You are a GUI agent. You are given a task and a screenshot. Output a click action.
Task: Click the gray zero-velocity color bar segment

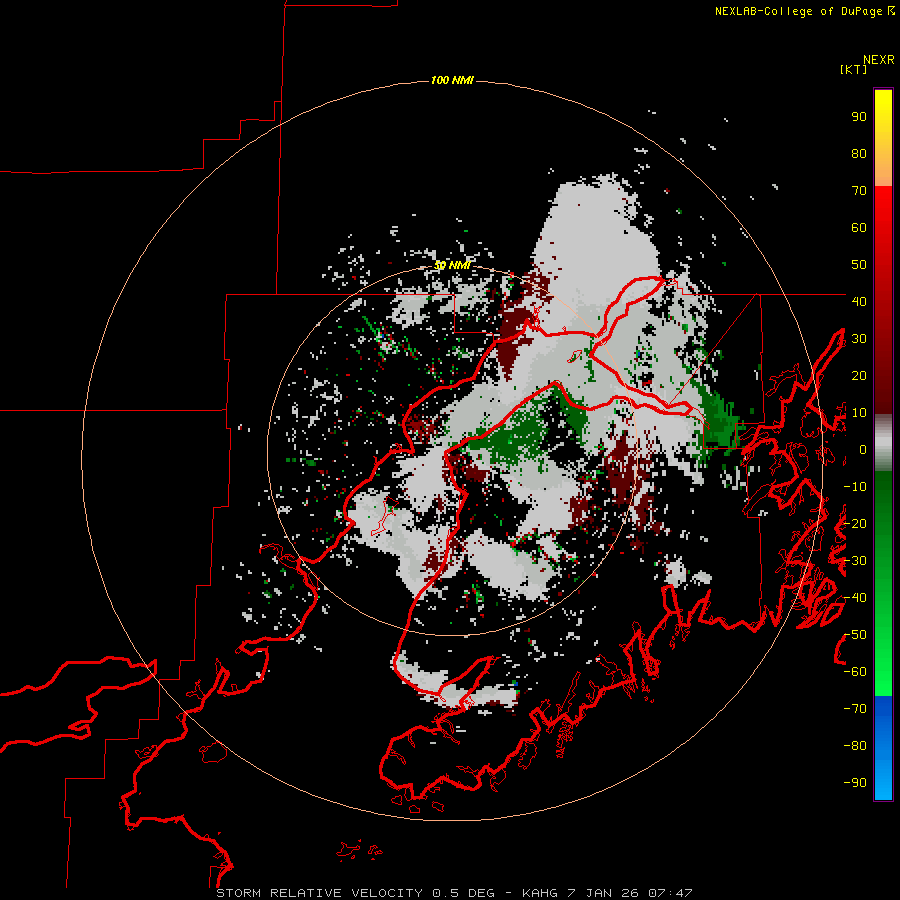[x=883, y=443]
